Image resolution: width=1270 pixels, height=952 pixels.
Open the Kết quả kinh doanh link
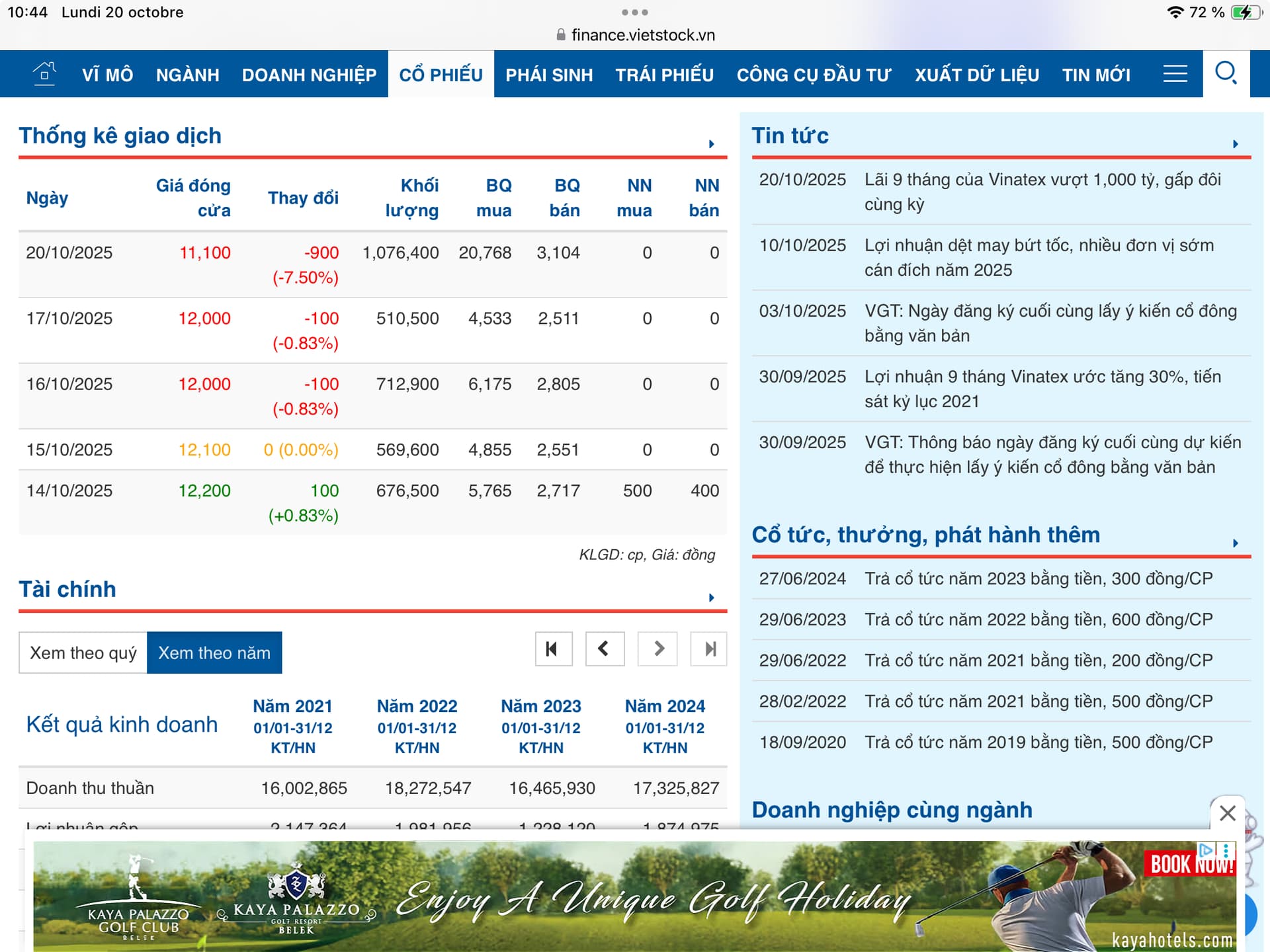pyautogui.click(x=122, y=725)
